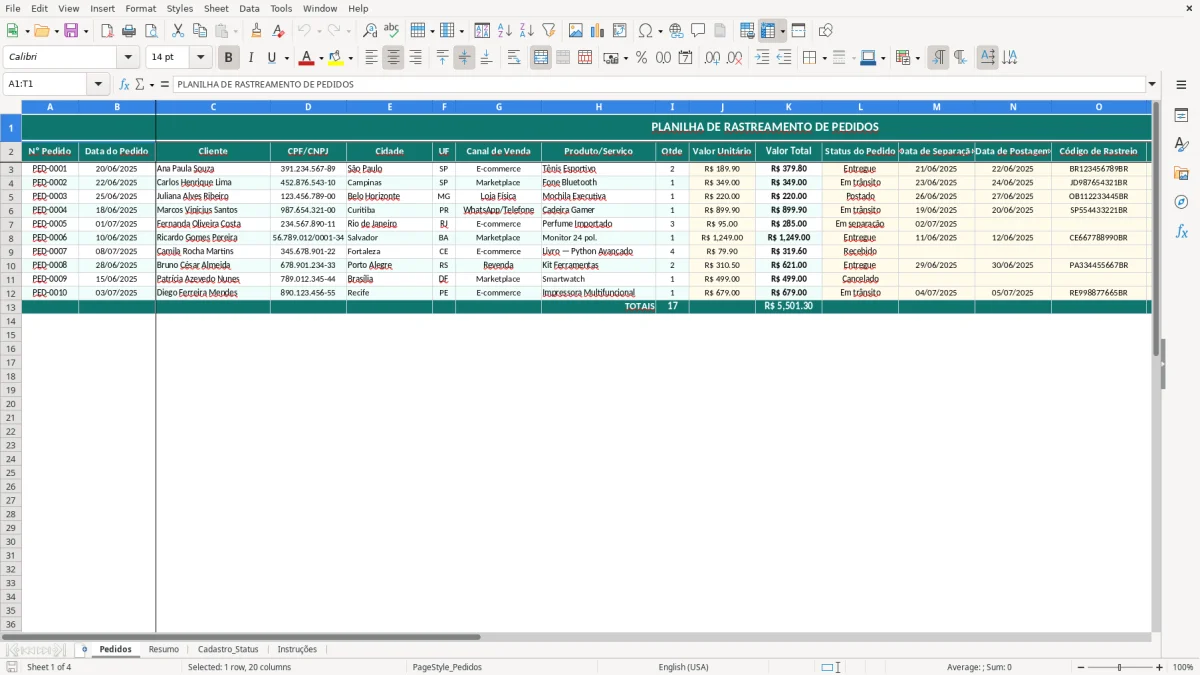
Task: Apply the yellow Background Color swatch
Action: tap(336, 58)
